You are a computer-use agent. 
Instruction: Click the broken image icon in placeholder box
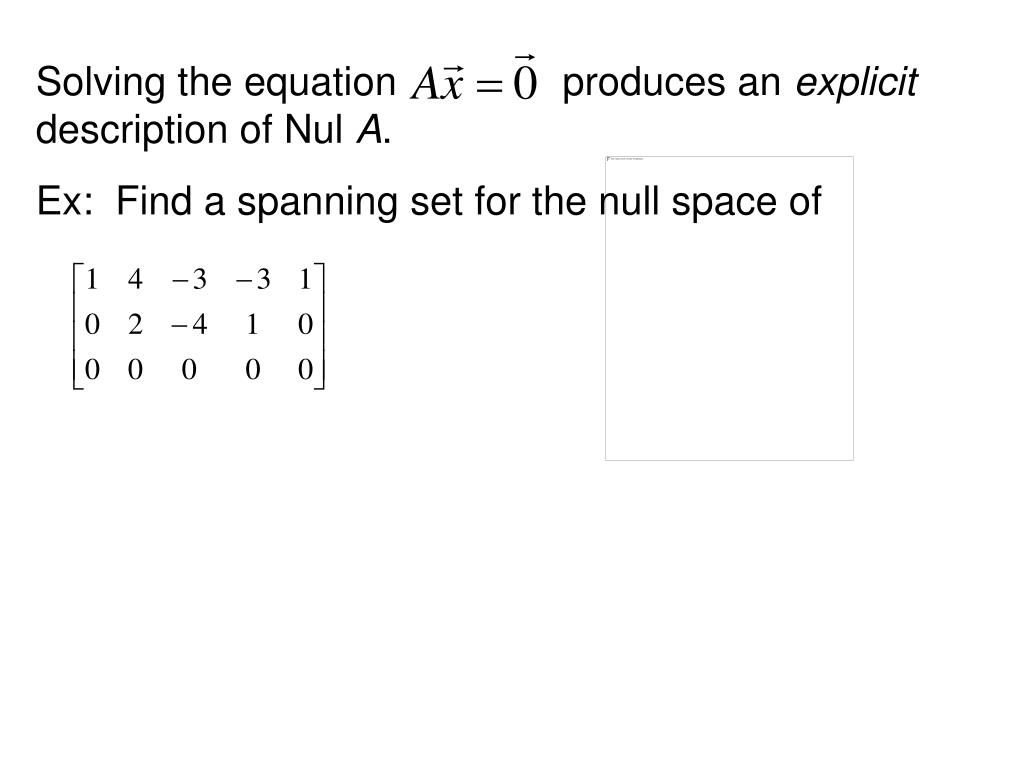point(609,159)
